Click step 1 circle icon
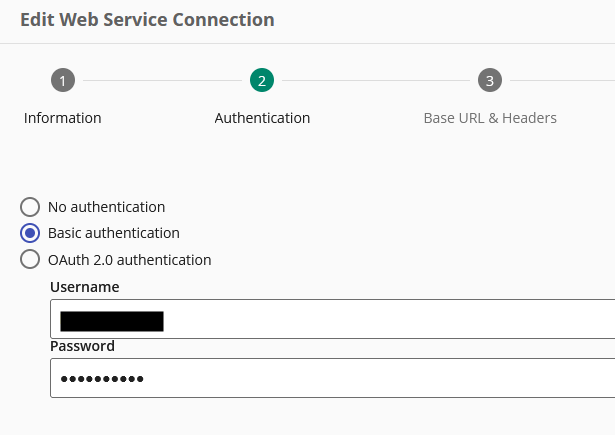This screenshot has height=435, width=615. pos(63,80)
